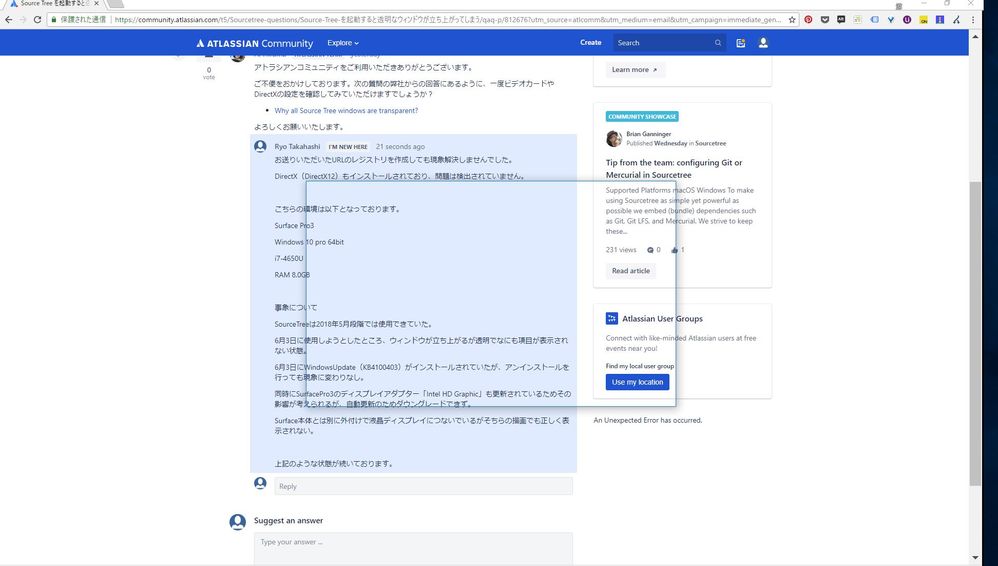Click the 'RAM 8.0GB' line
Screen dimensions: 998x566
pyautogui.click(x=292, y=275)
